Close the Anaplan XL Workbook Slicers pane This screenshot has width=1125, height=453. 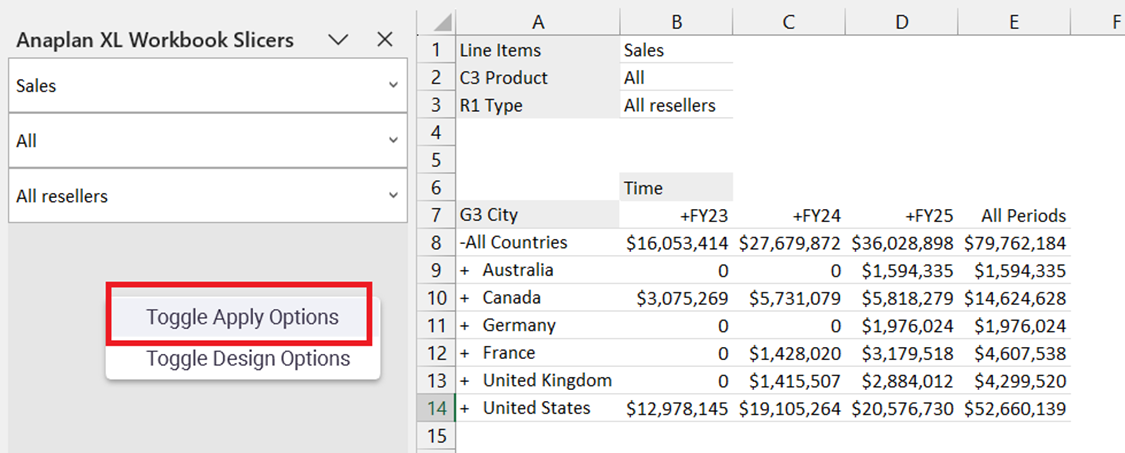pyautogui.click(x=385, y=39)
